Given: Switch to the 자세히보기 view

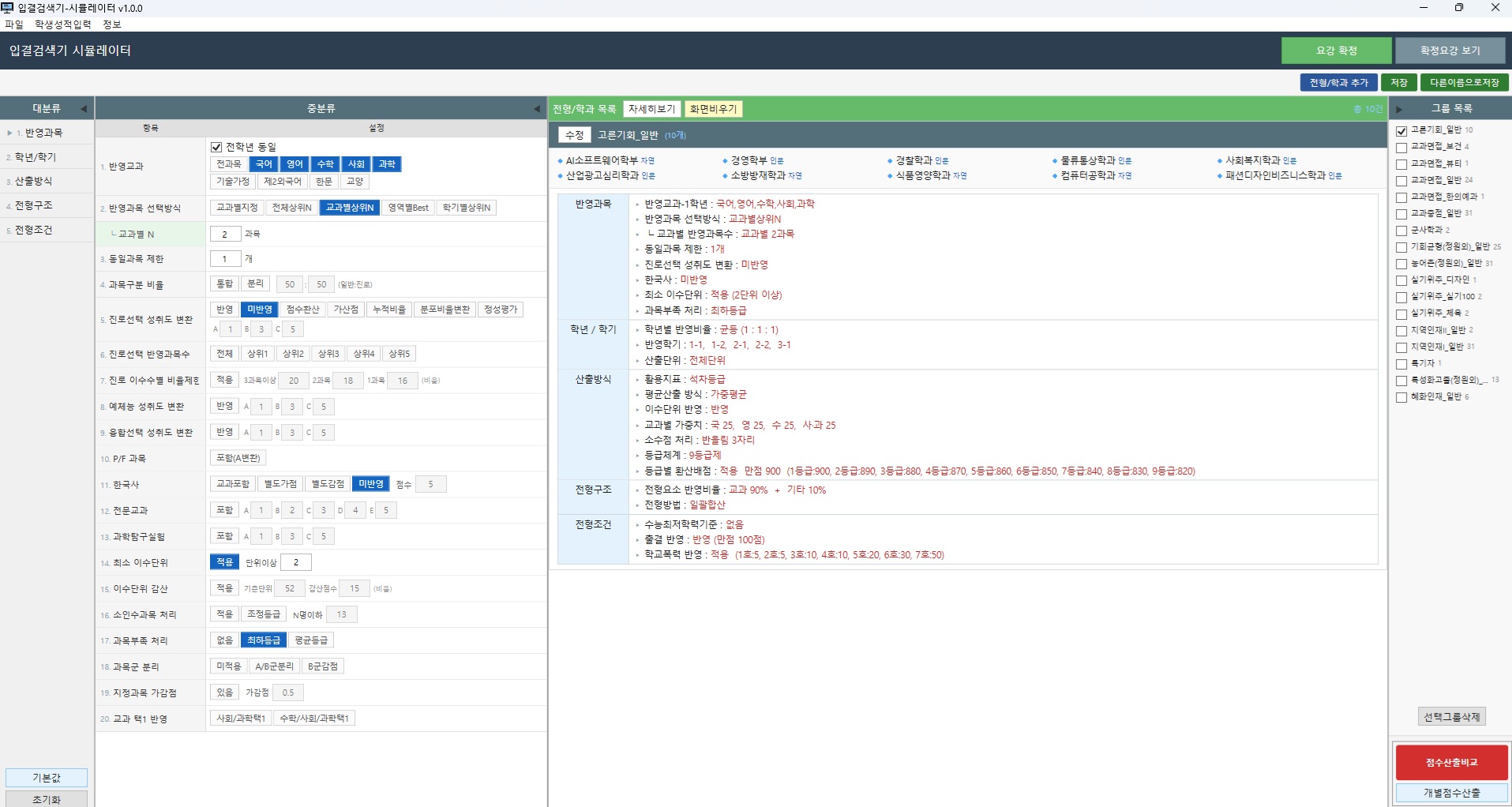Looking at the screenshot, I should pos(651,109).
